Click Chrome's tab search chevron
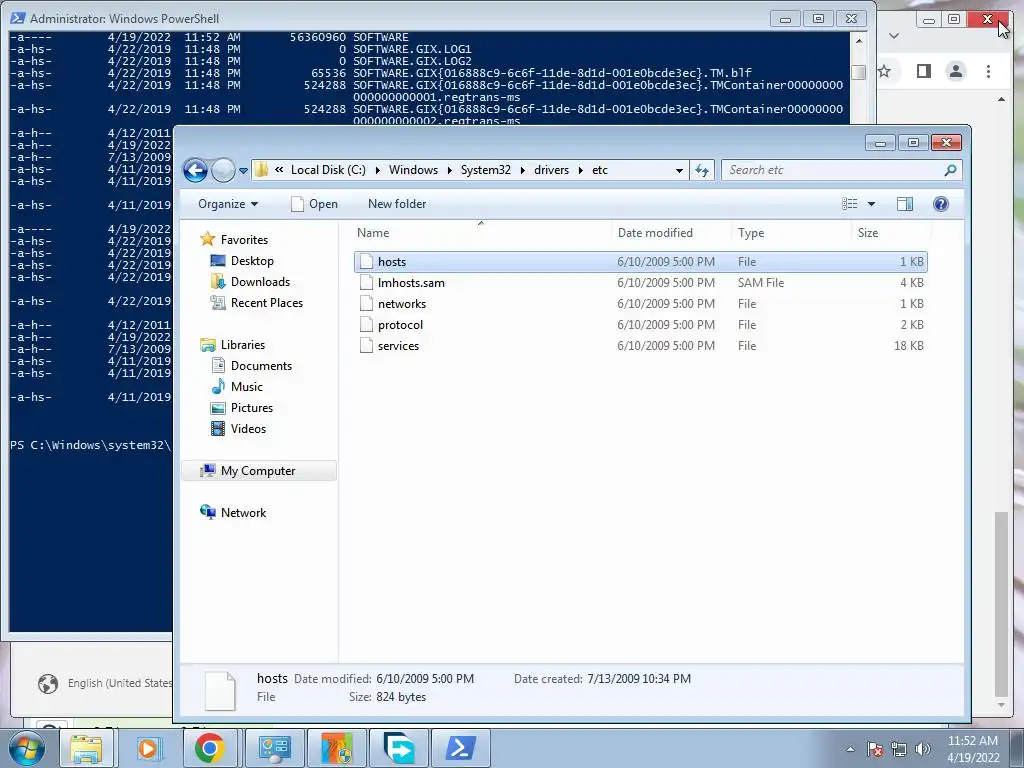The width and height of the screenshot is (1024, 768). 894,36
